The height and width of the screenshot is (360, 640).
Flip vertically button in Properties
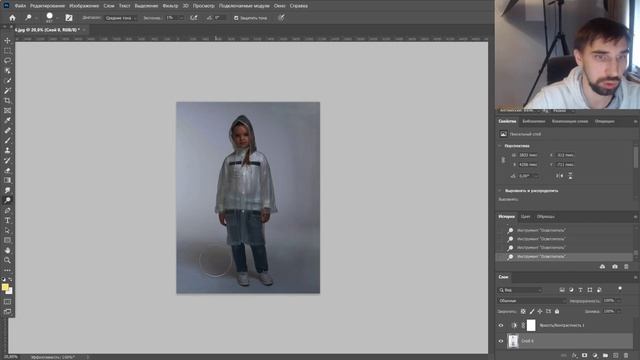click(570, 176)
